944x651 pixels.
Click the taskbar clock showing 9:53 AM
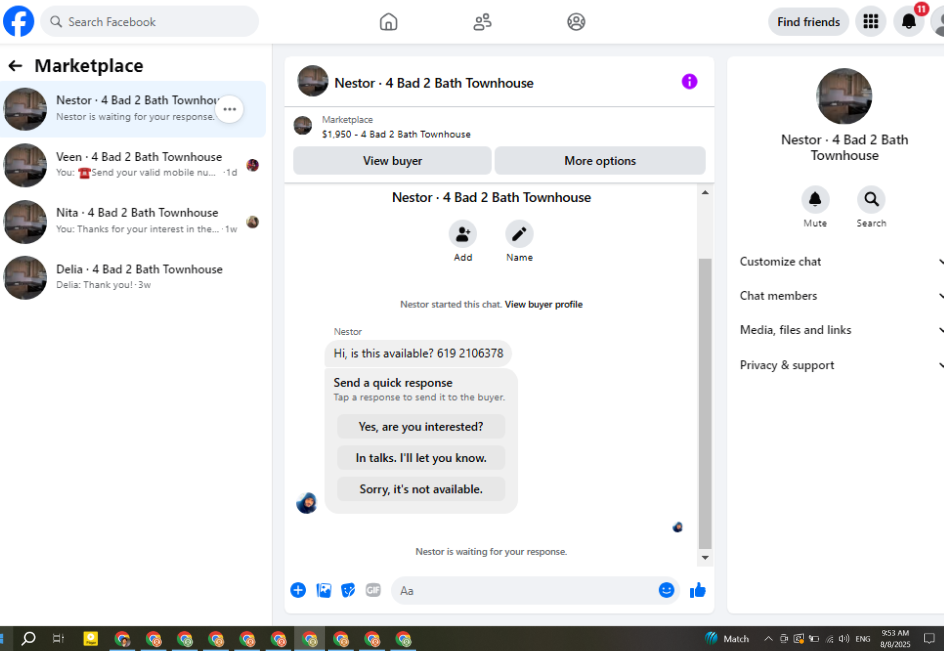tap(895, 639)
